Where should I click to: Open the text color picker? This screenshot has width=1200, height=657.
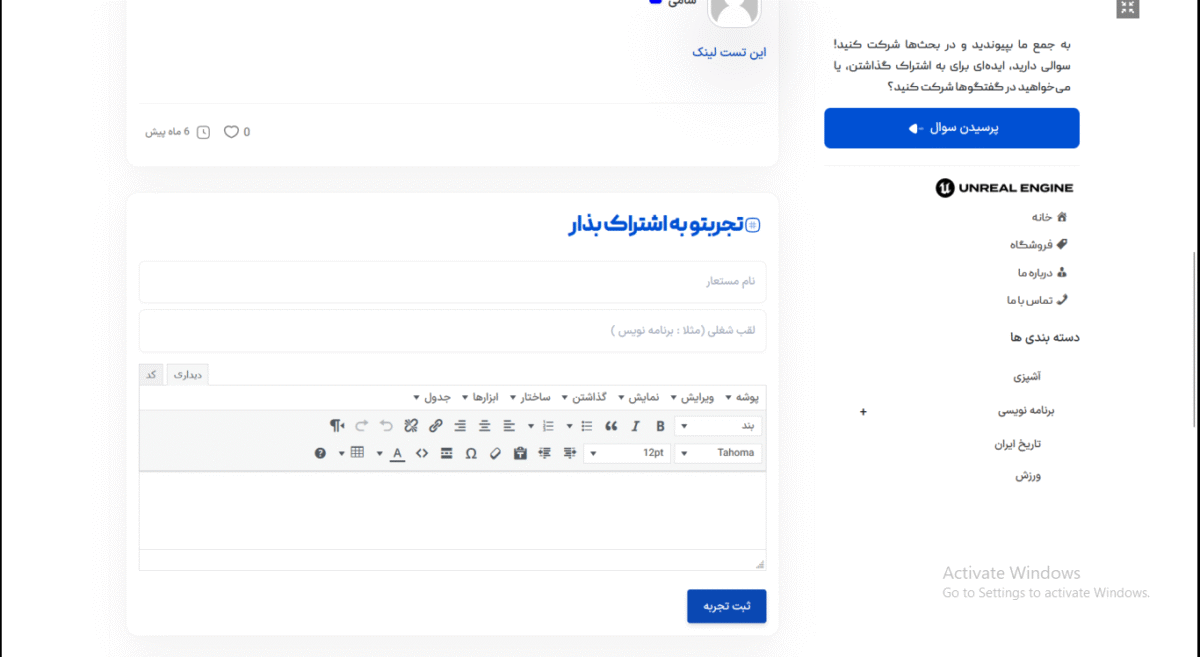[397, 453]
